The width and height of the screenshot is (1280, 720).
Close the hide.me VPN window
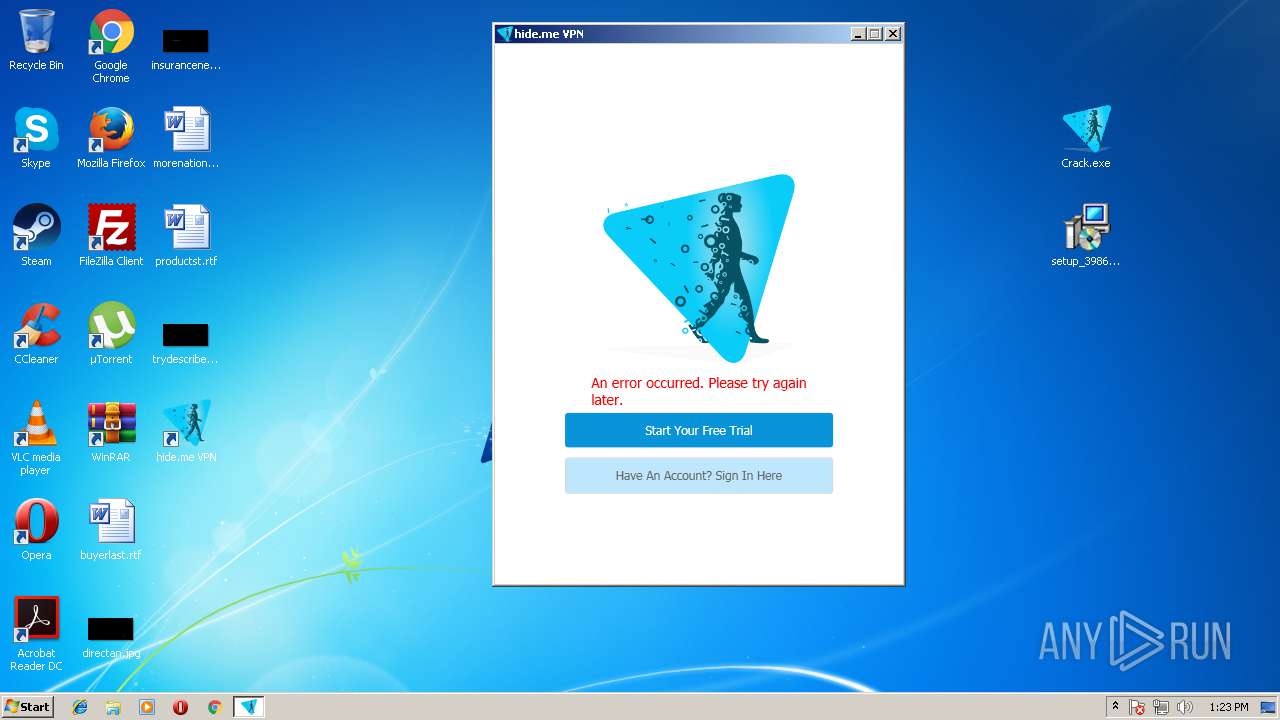pyautogui.click(x=893, y=34)
